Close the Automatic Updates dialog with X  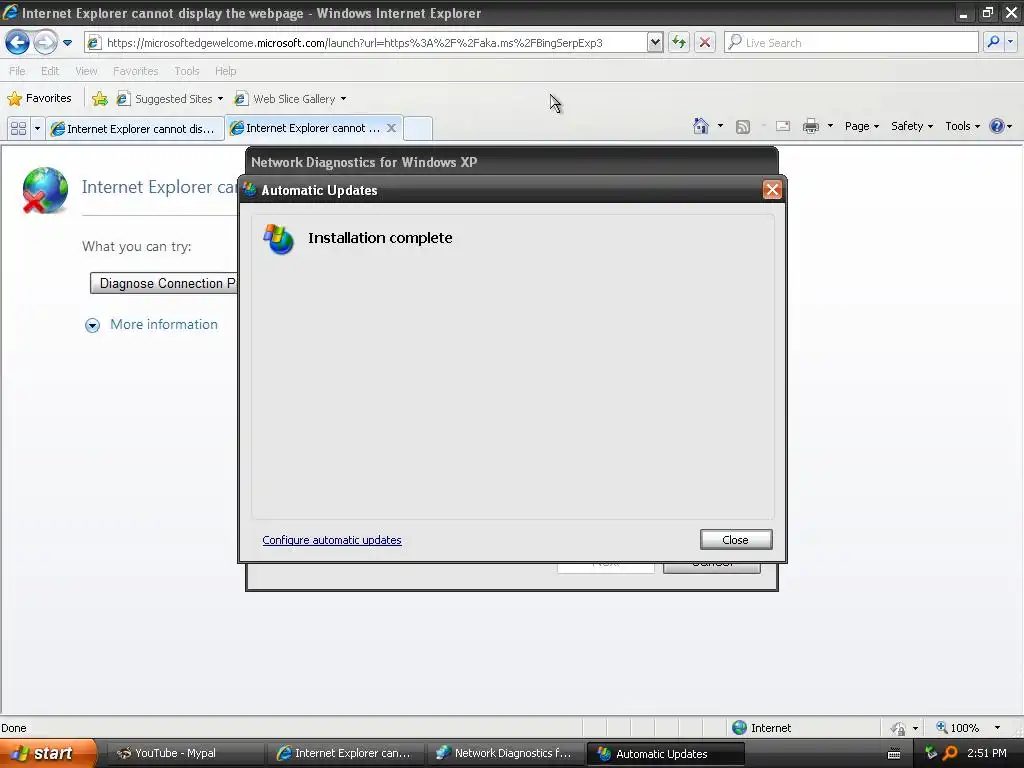click(772, 190)
